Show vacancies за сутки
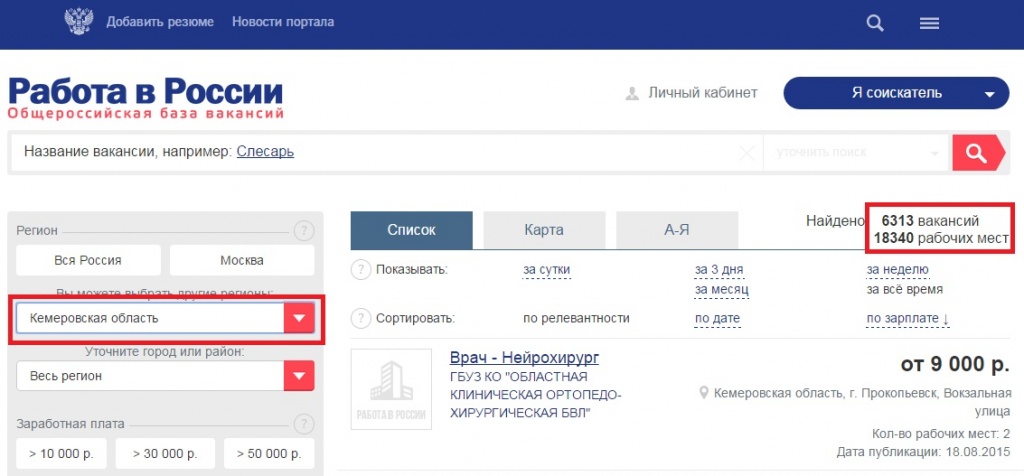Viewport: 1024px width, 476px height. click(547, 270)
